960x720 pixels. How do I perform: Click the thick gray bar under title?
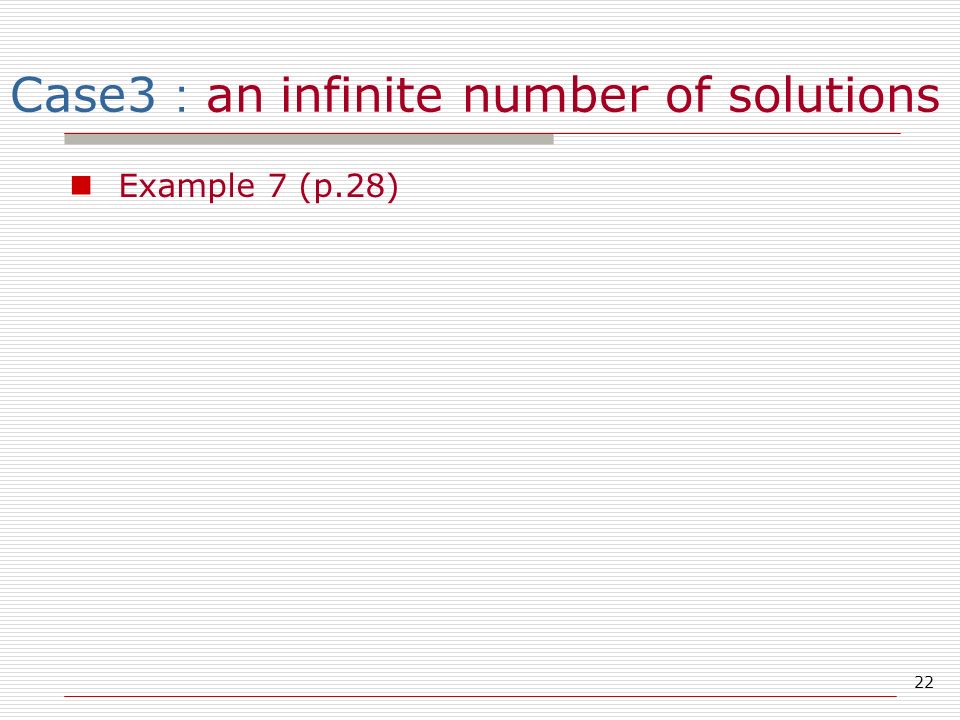click(x=309, y=140)
